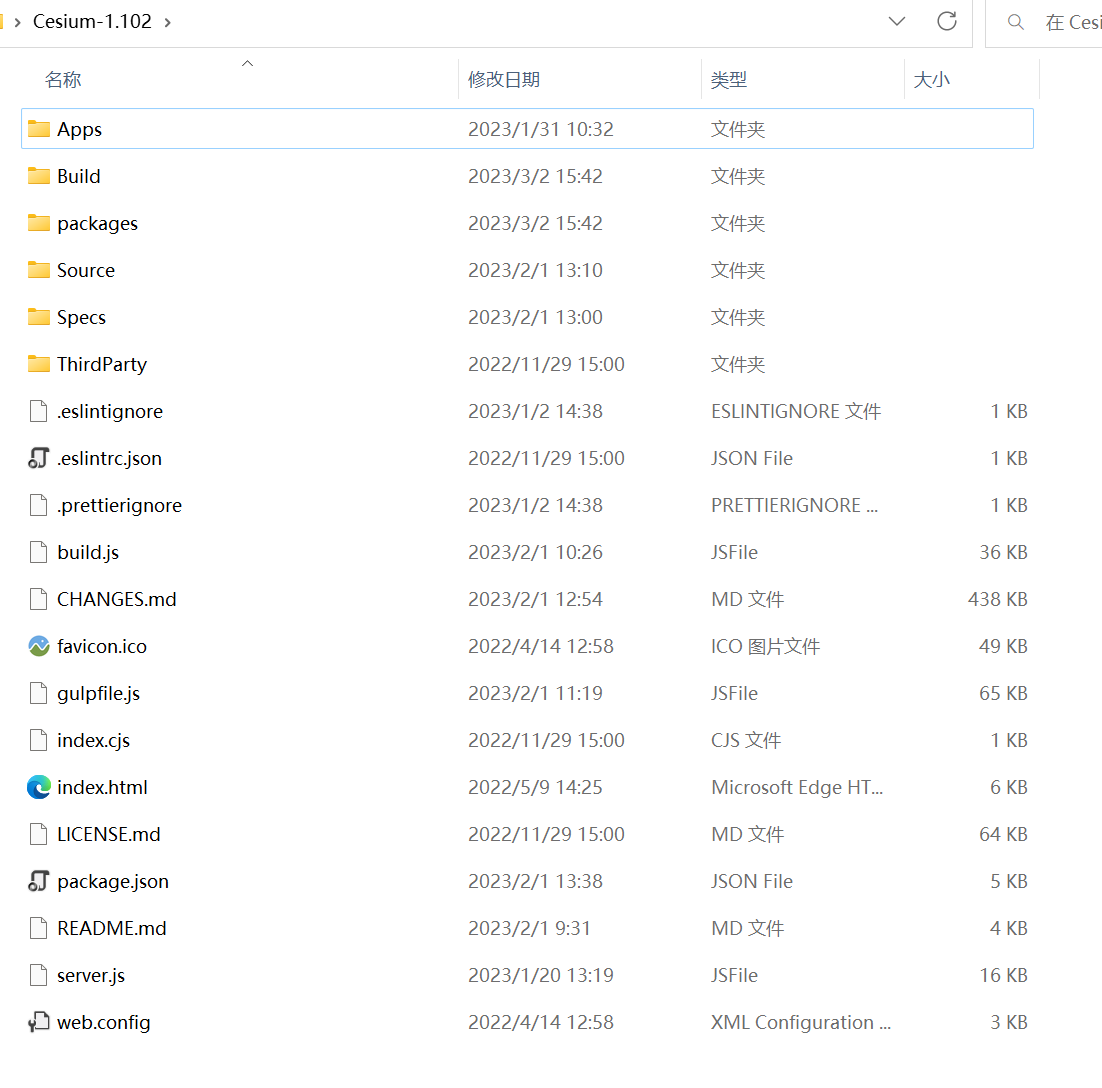Open the address bar history dropdown
The image size is (1102, 1088).
point(897,21)
